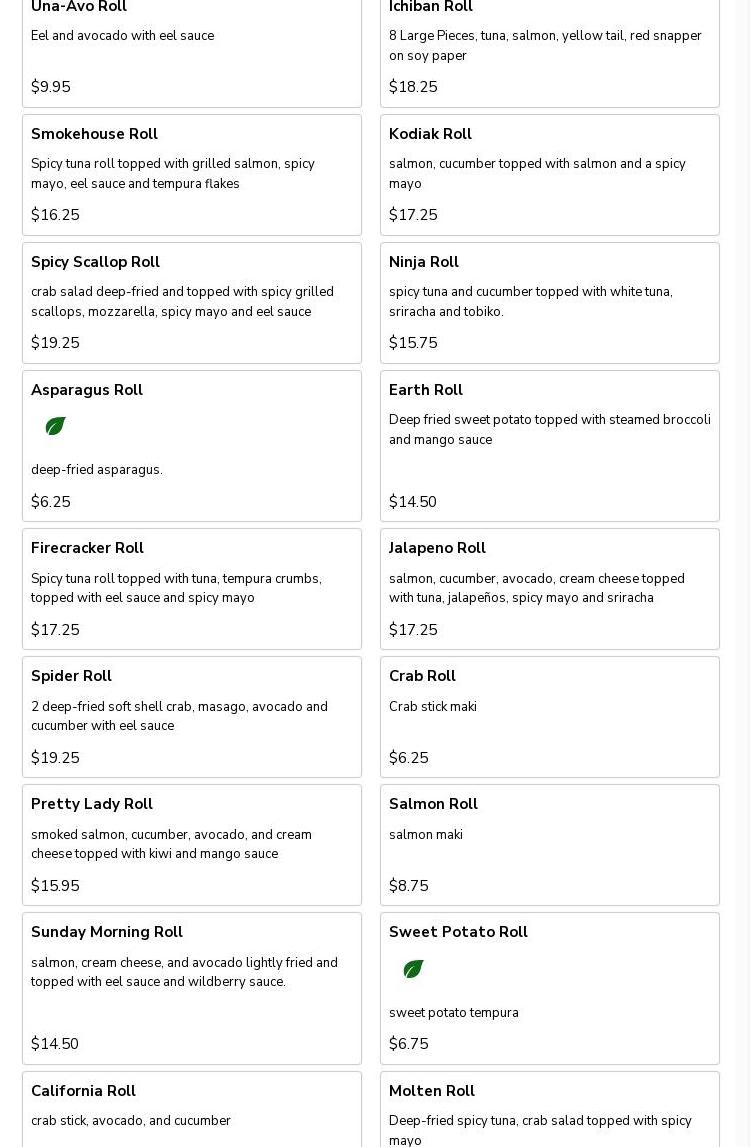This screenshot has height=1147, width=750.
Task: Select the Spider Roll card
Action: point(192,717)
